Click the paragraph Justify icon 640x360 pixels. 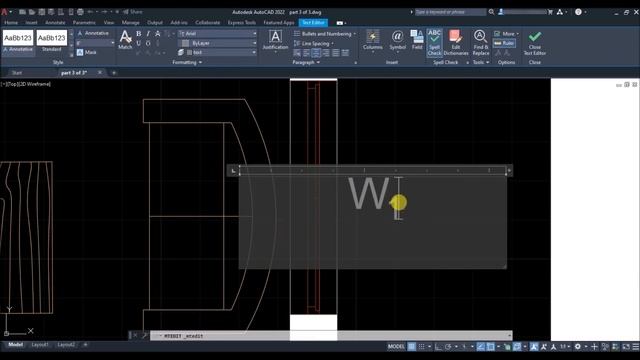pos(335,53)
